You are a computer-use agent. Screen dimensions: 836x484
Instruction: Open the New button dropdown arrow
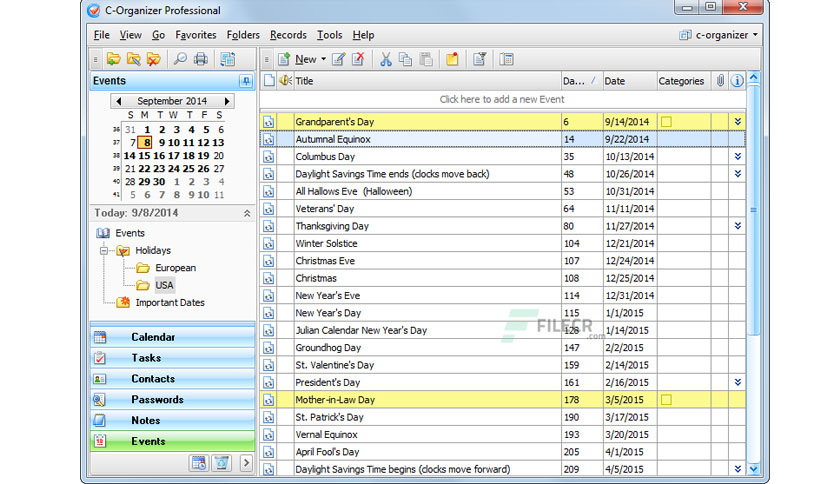323,59
